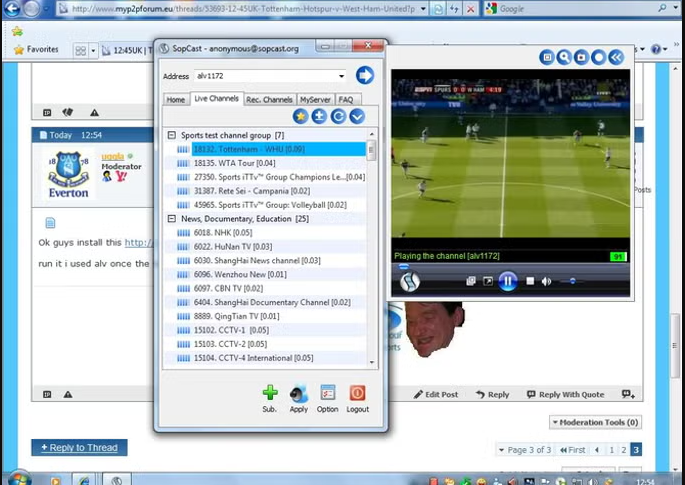Click the browser Back arrow button
Viewport: 685px width, 485px height.
12,8
